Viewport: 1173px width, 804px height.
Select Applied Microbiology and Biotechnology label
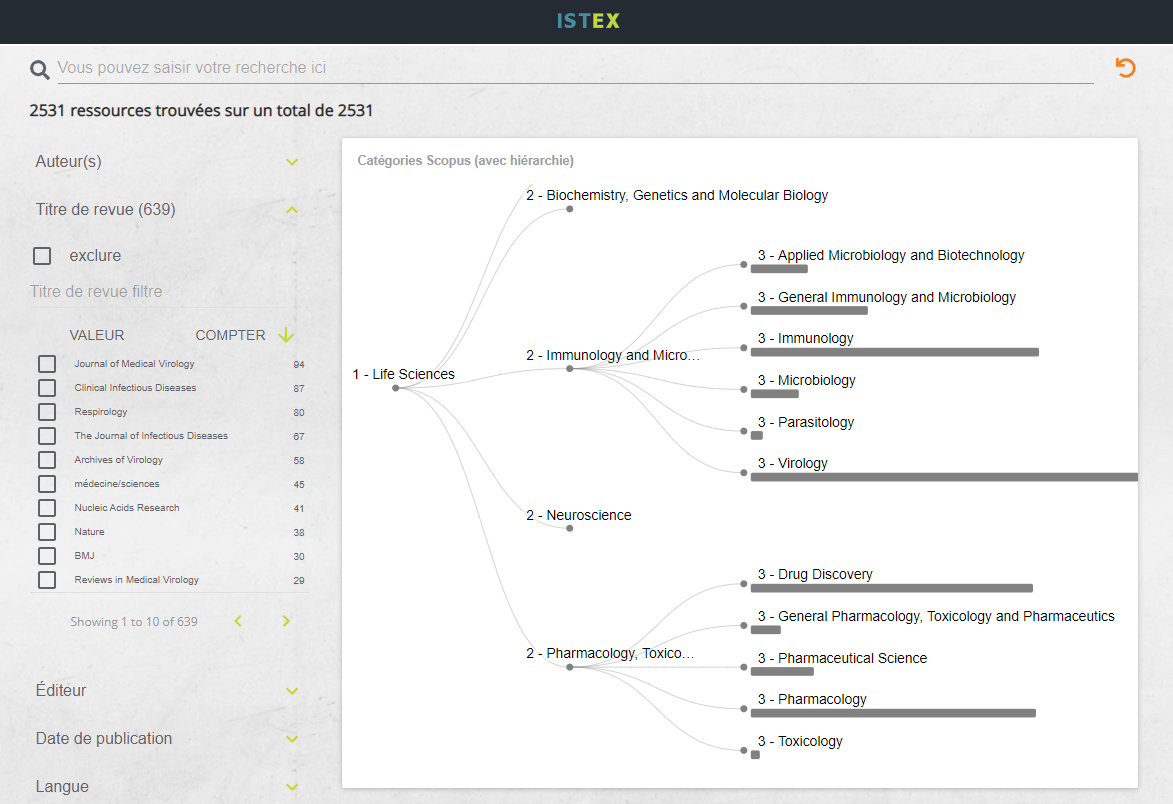coord(891,255)
